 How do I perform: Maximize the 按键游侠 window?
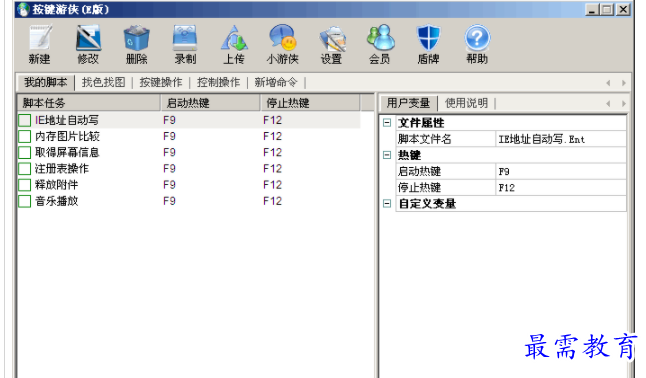pos(607,9)
